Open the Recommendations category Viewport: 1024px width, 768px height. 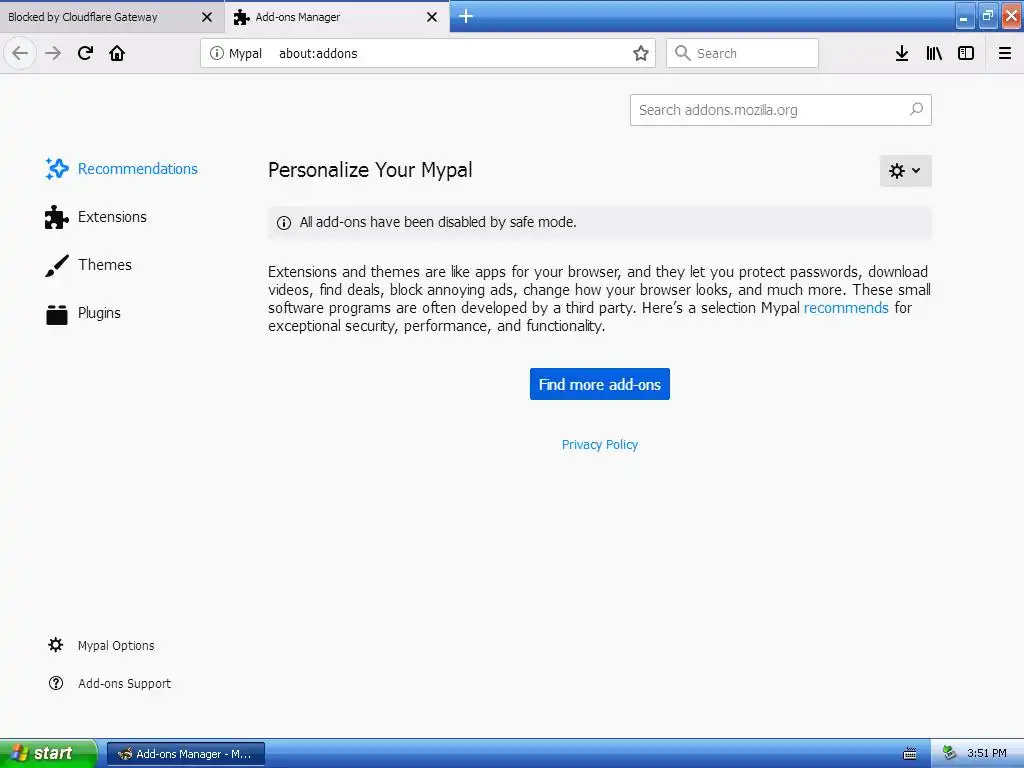121,168
